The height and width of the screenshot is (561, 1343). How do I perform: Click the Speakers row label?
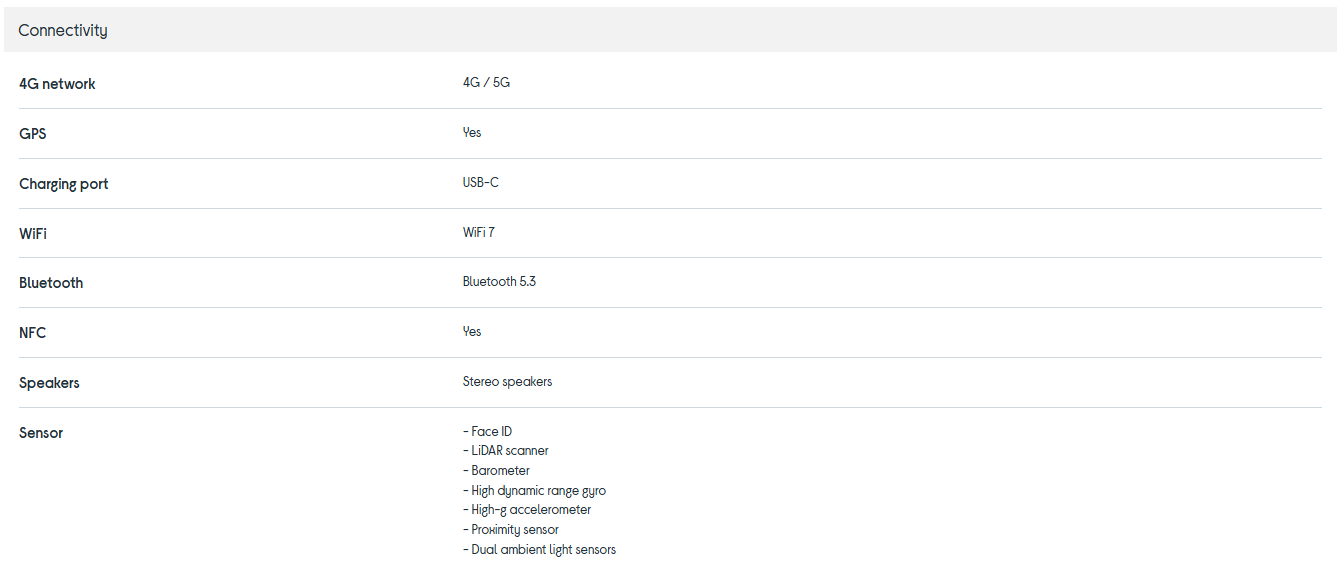pyautogui.click(x=49, y=383)
